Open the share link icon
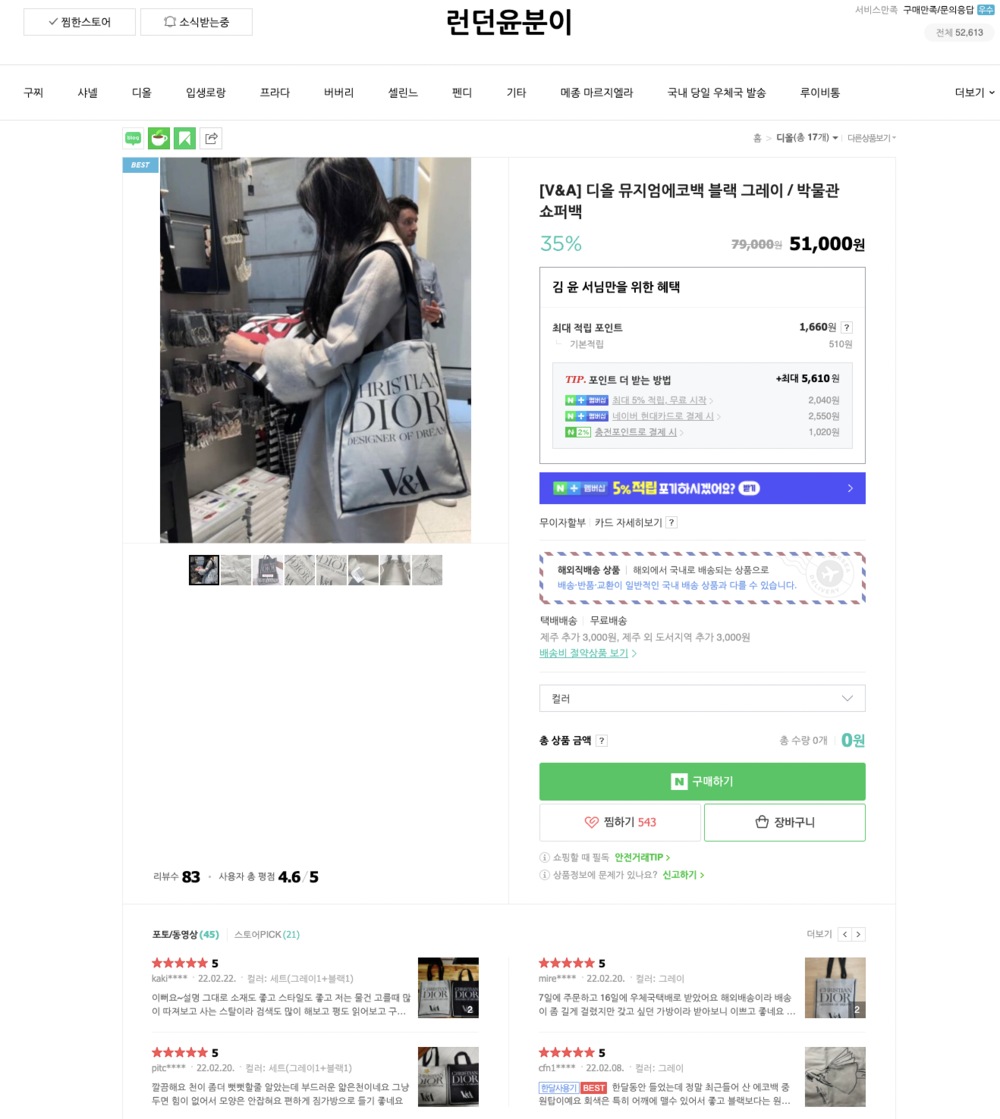 click(x=211, y=139)
